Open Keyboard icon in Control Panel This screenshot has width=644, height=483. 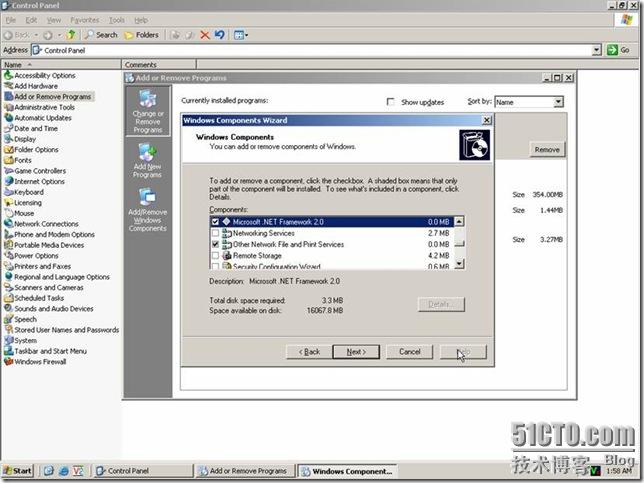pyautogui.click(x=9, y=192)
